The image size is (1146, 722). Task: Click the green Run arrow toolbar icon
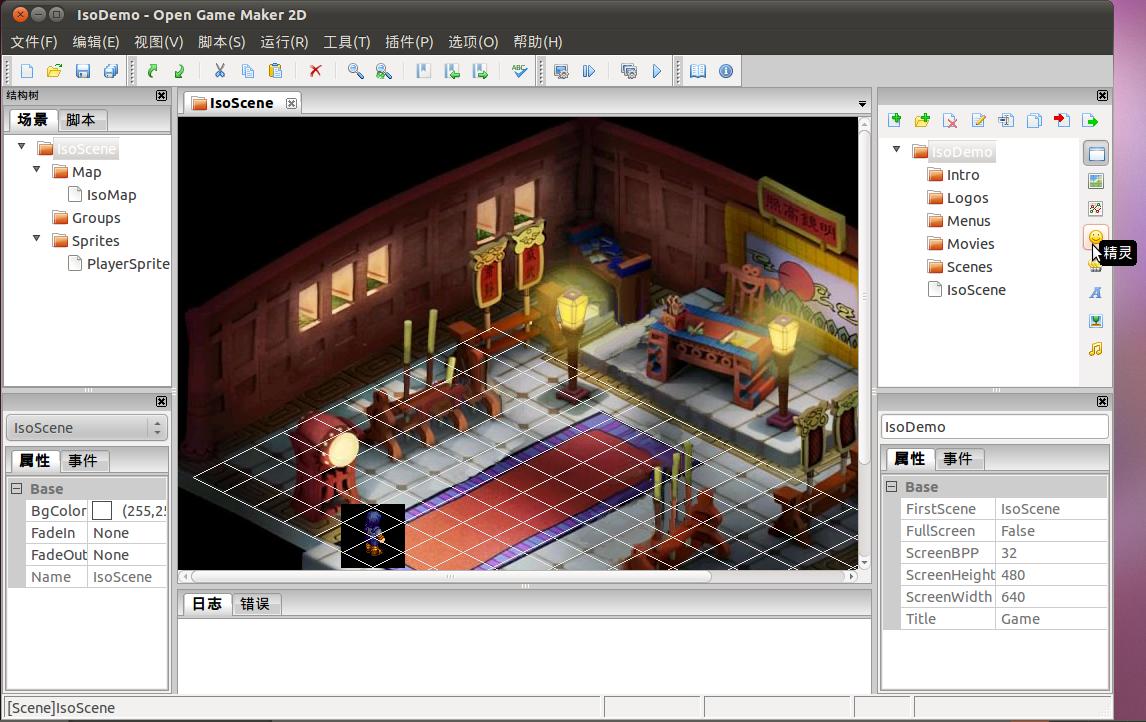[x=657, y=71]
